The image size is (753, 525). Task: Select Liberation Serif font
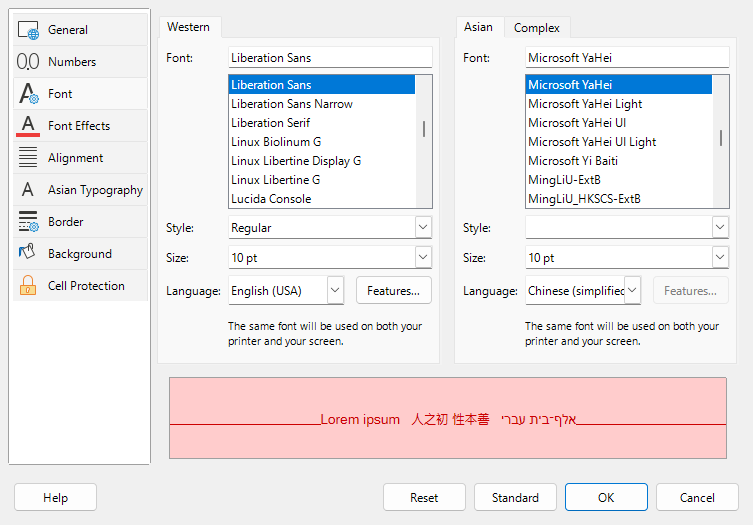[x=322, y=123]
